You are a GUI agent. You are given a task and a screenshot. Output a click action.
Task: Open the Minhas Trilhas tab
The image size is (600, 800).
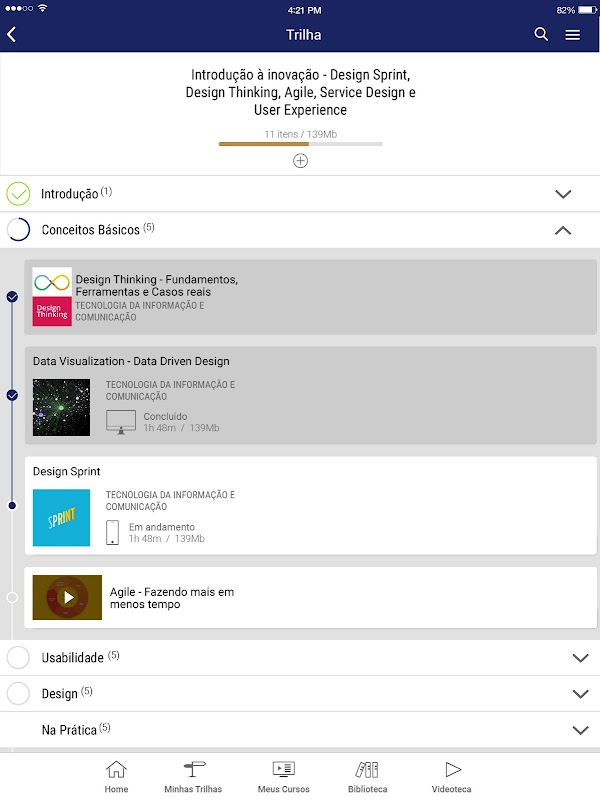point(193,776)
